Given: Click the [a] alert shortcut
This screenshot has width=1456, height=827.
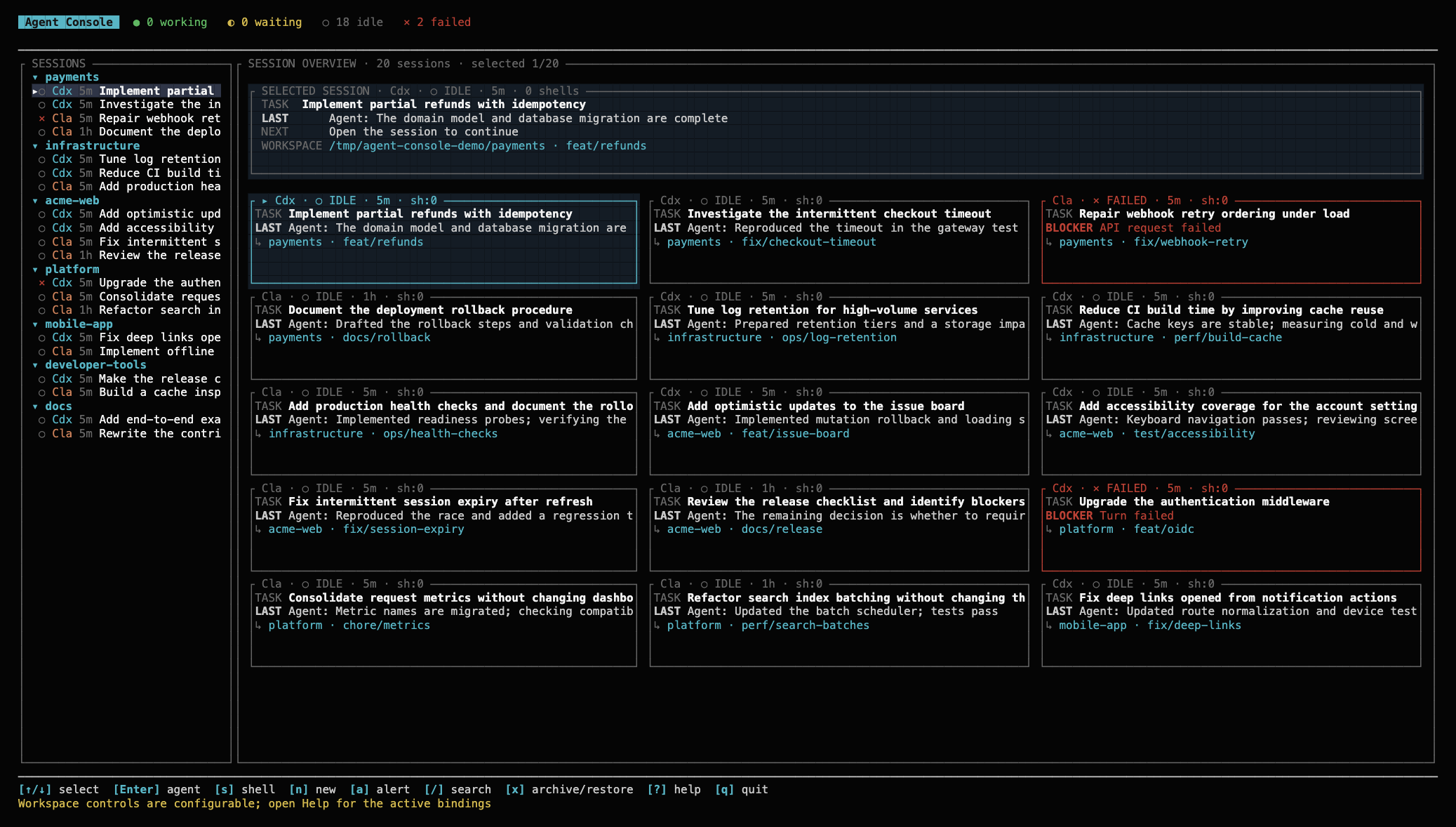Looking at the screenshot, I should (x=380, y=790).
